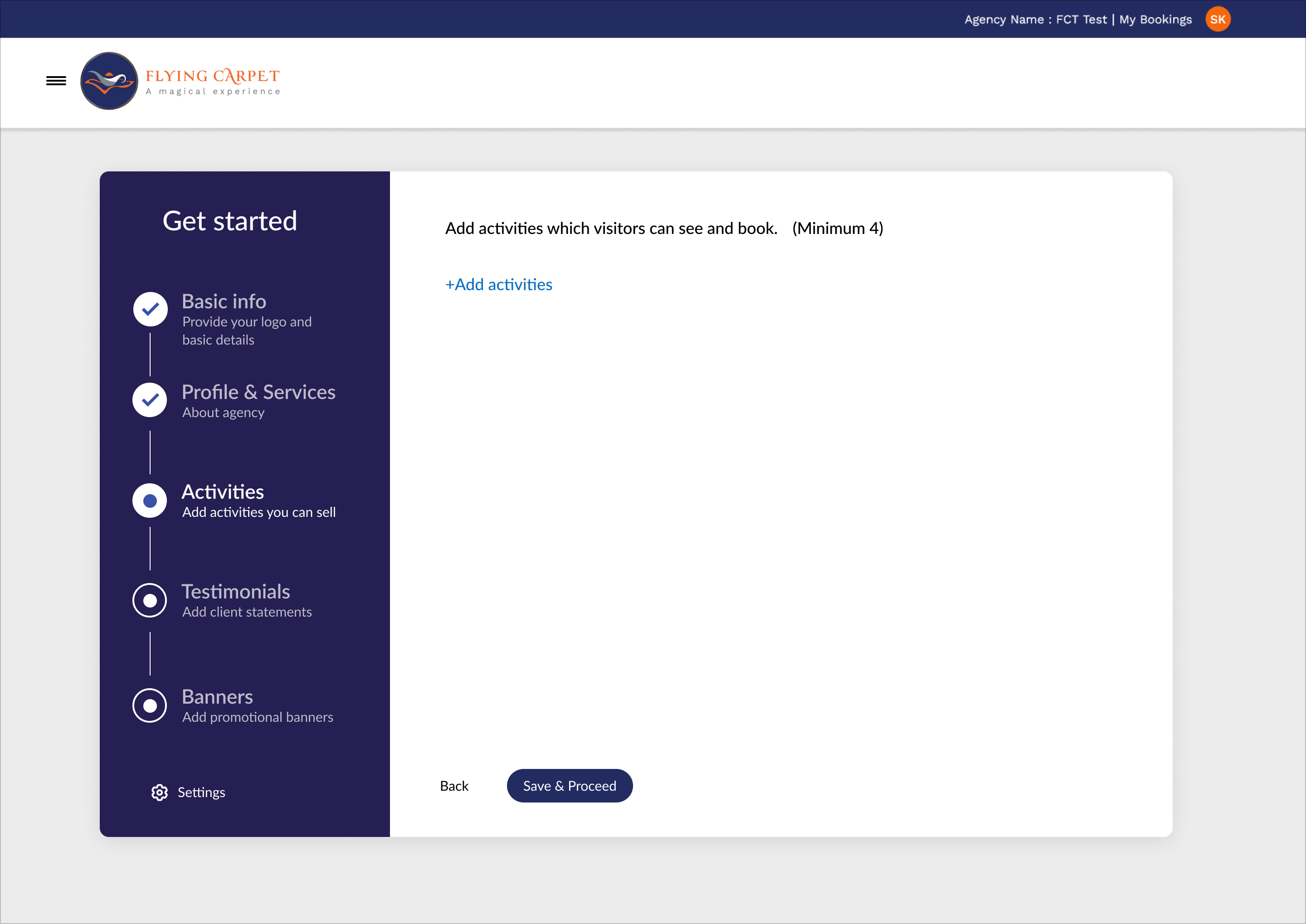Click the Settings label
This screenshot has height=924, width=1306.
(x=201, y=793)
